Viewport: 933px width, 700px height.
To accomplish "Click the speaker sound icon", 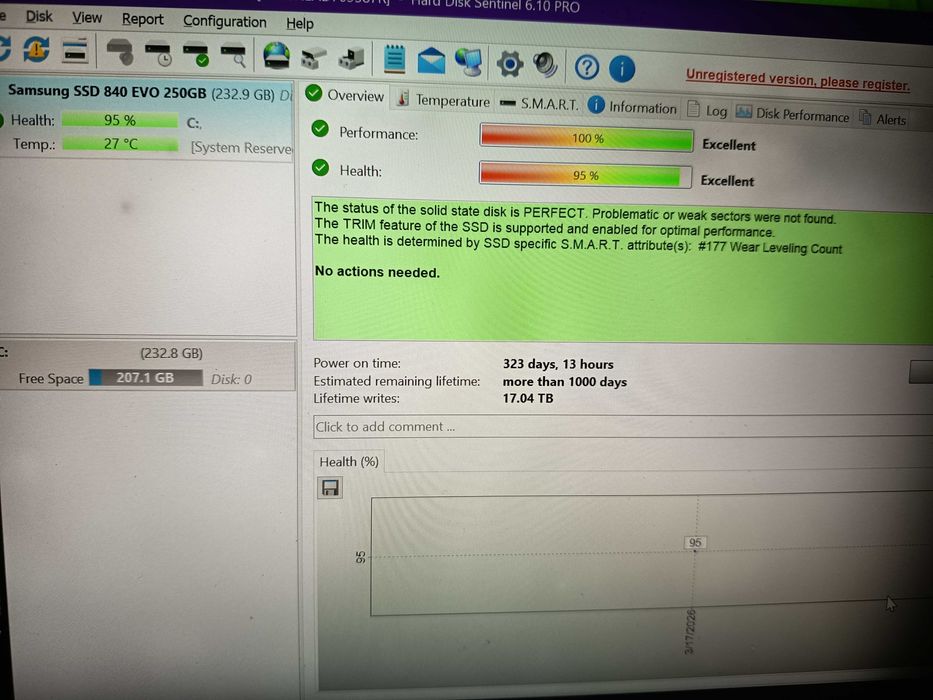I will [x=545, y=65].
